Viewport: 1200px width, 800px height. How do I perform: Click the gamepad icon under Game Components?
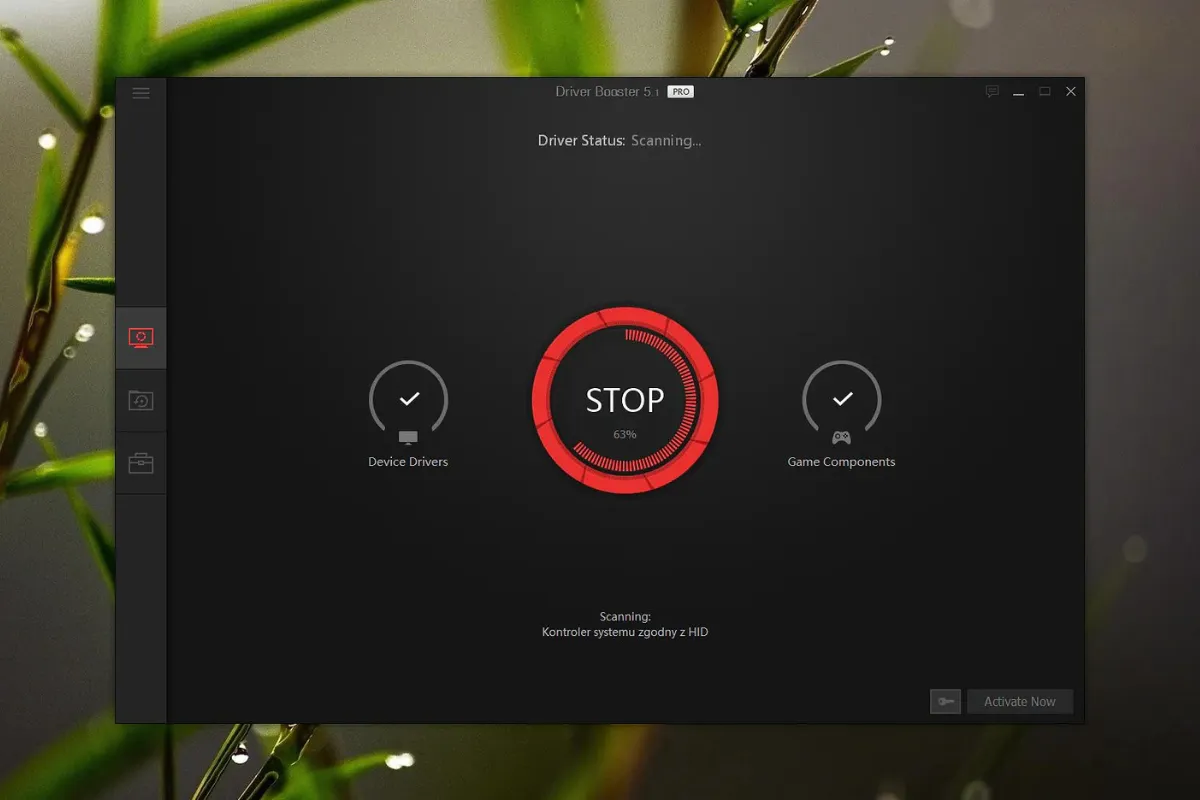842,438
